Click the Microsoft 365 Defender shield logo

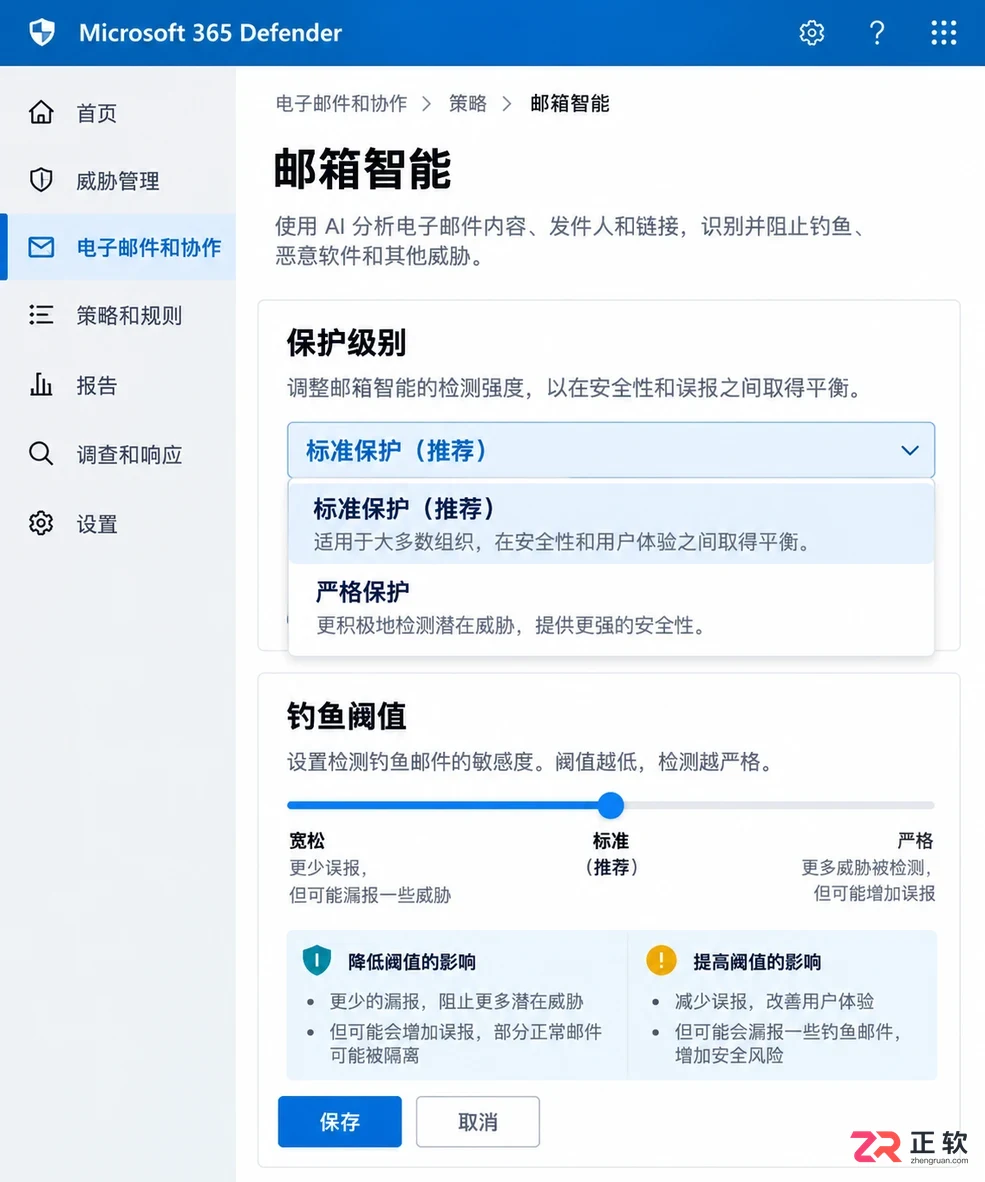pyautogui.click(x=41, y=32)
